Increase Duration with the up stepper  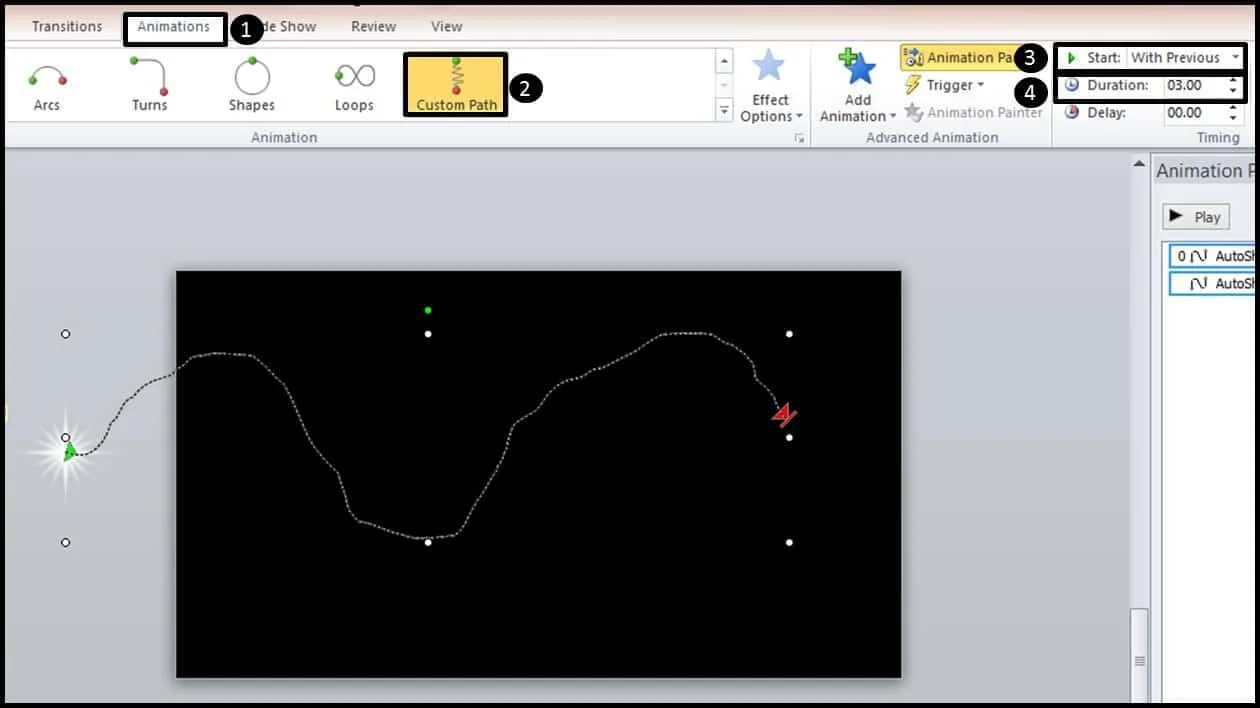tap(1234, 81)
